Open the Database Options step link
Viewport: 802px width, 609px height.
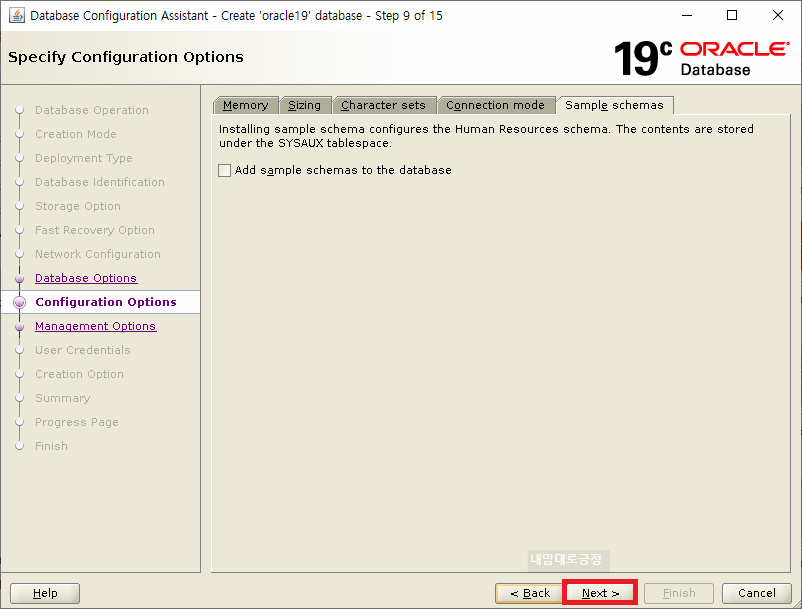click(86, 278)
